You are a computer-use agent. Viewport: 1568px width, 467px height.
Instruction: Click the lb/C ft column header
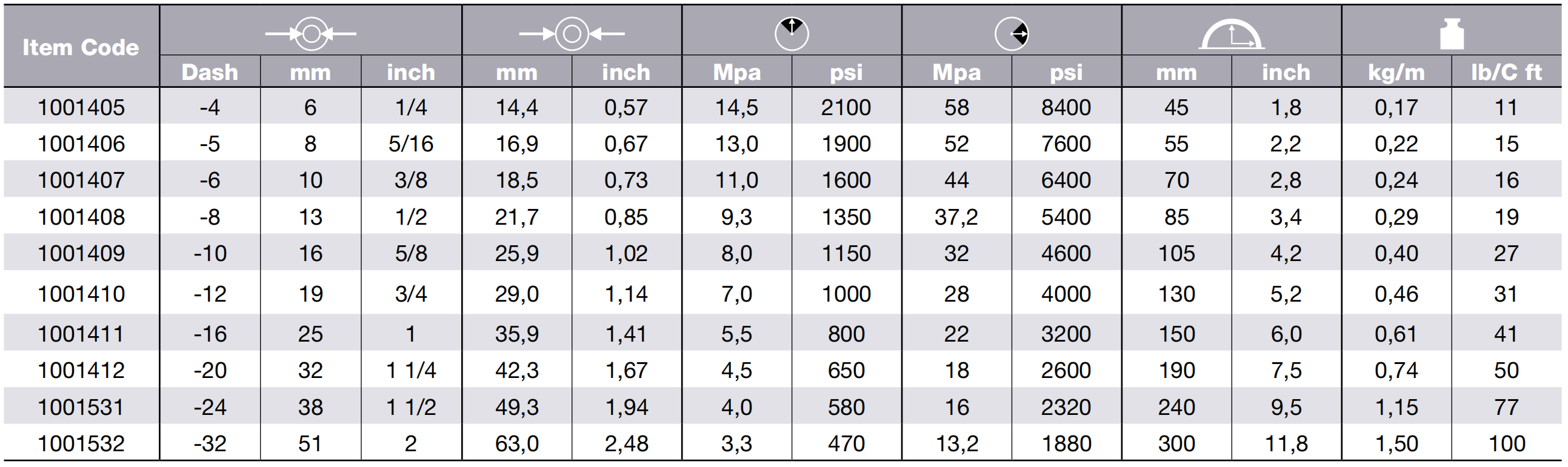click(x=1507, y=72)
